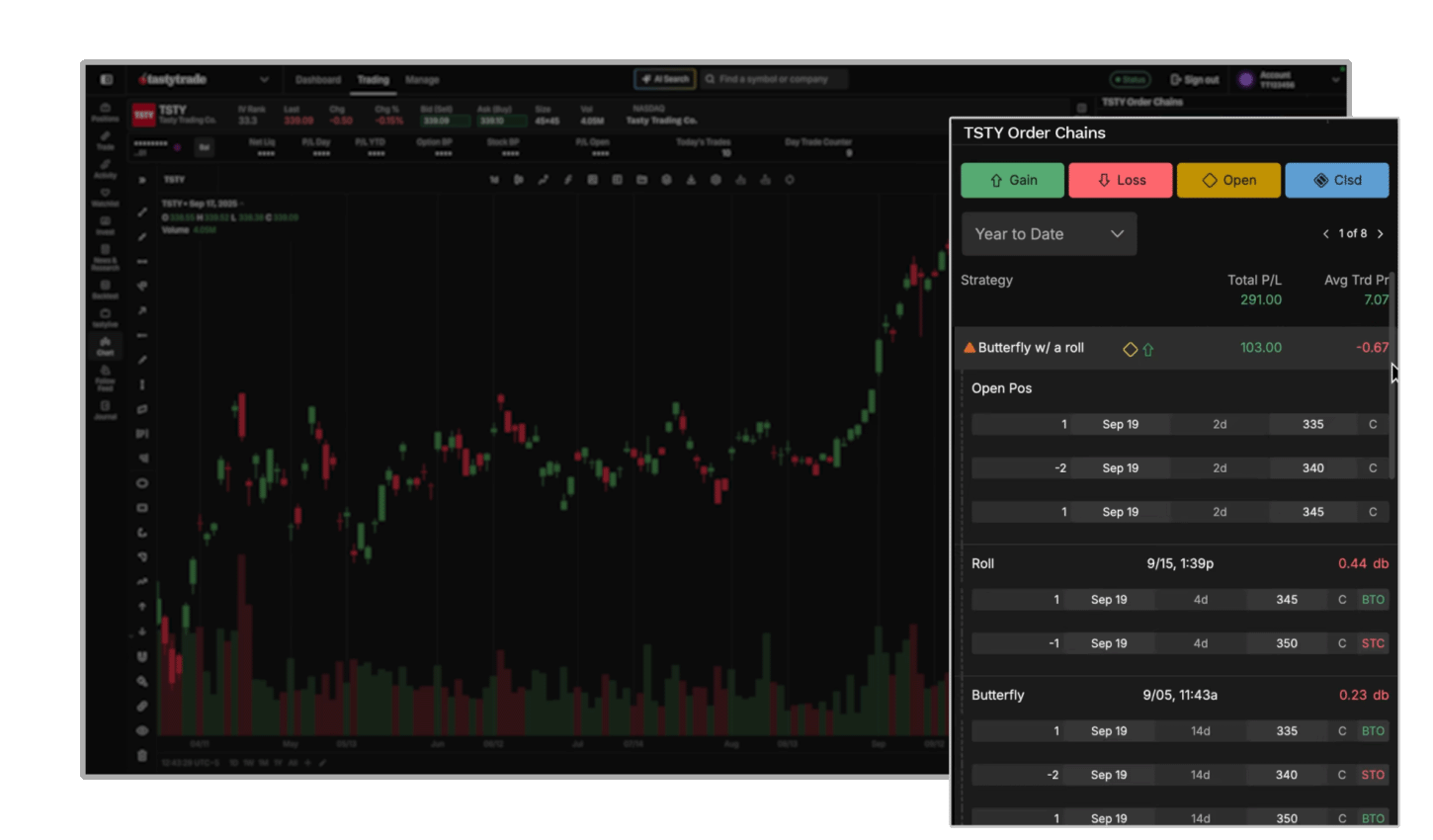Toggle the Clsd filter in Order Chains
The image size is (1433, 840).
point(1337,180)
